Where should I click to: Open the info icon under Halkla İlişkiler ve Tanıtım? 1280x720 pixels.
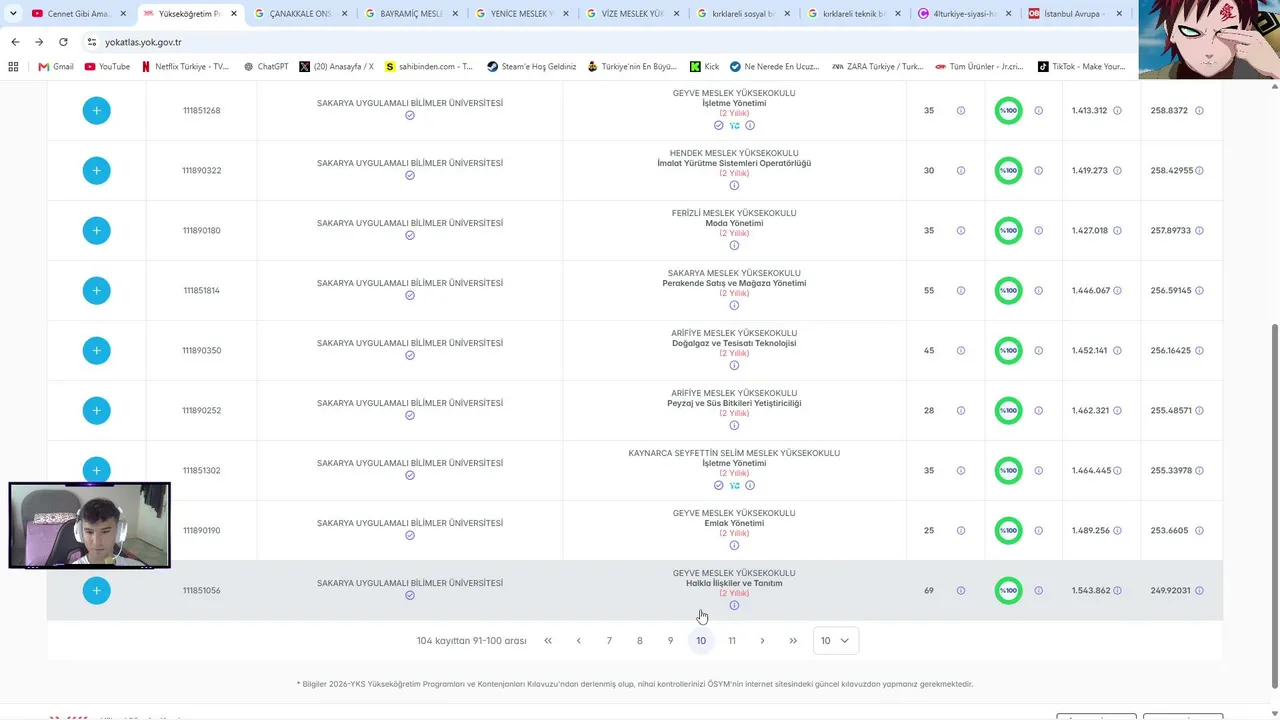(x=734, y=605)
